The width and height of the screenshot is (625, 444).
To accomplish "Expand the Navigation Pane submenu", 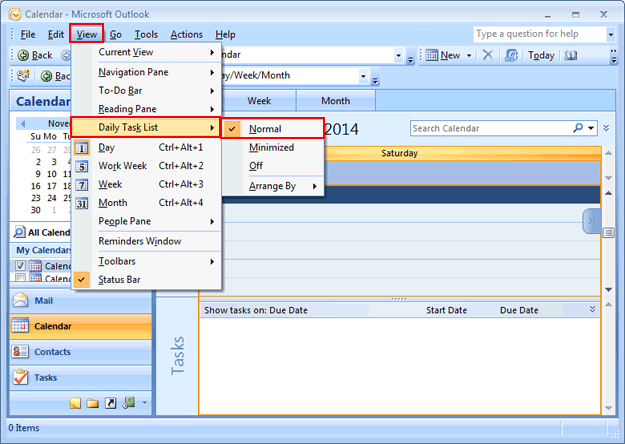I will (x=146, y=72).
